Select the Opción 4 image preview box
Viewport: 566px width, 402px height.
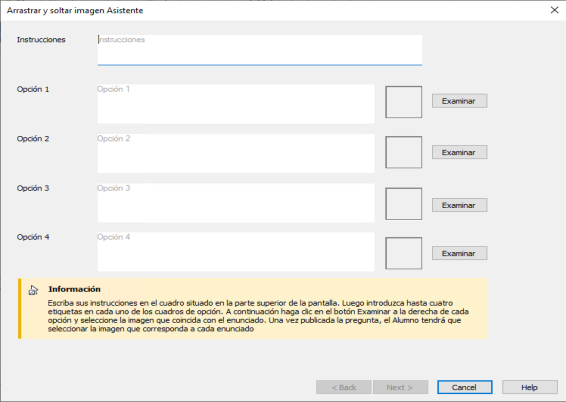tap(404, 253)
